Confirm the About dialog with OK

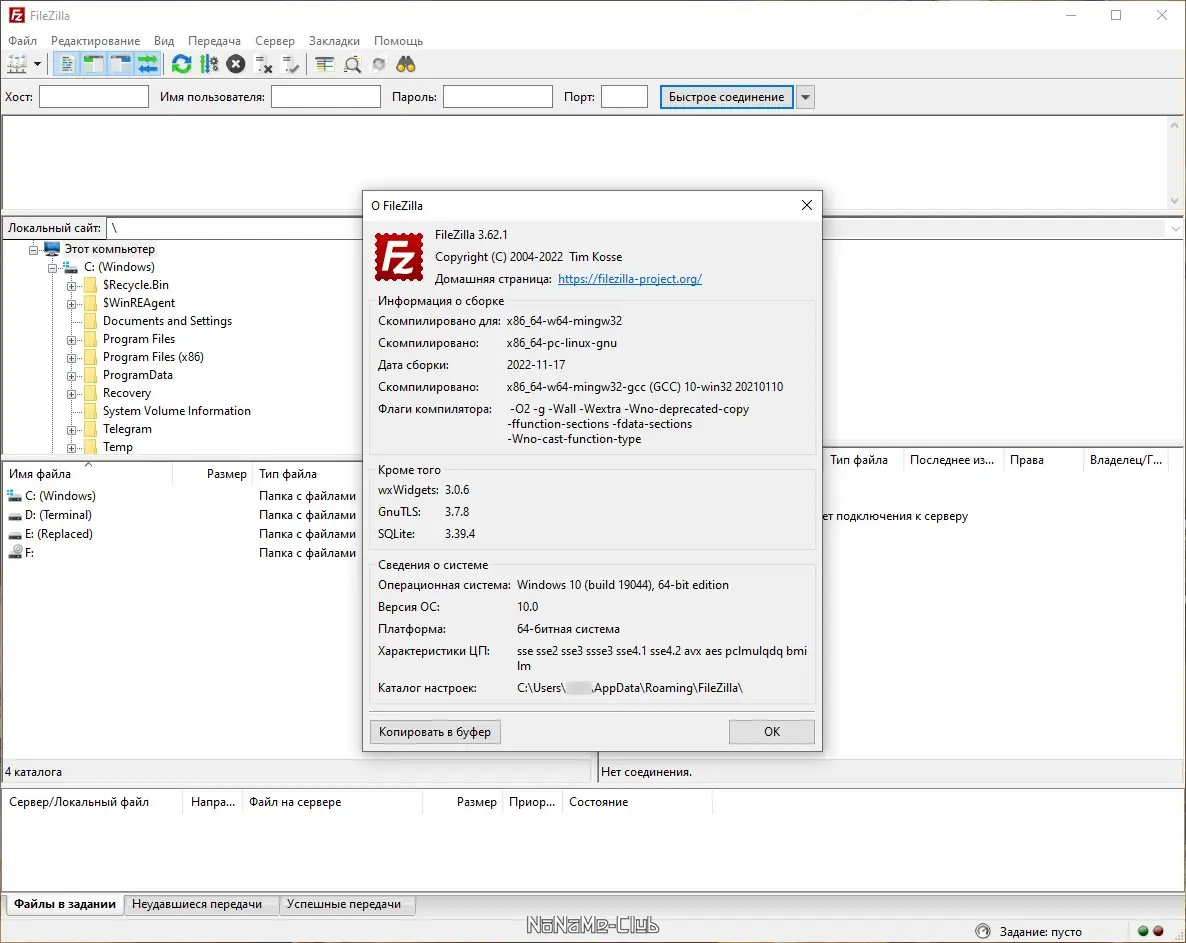coord(772,731)
